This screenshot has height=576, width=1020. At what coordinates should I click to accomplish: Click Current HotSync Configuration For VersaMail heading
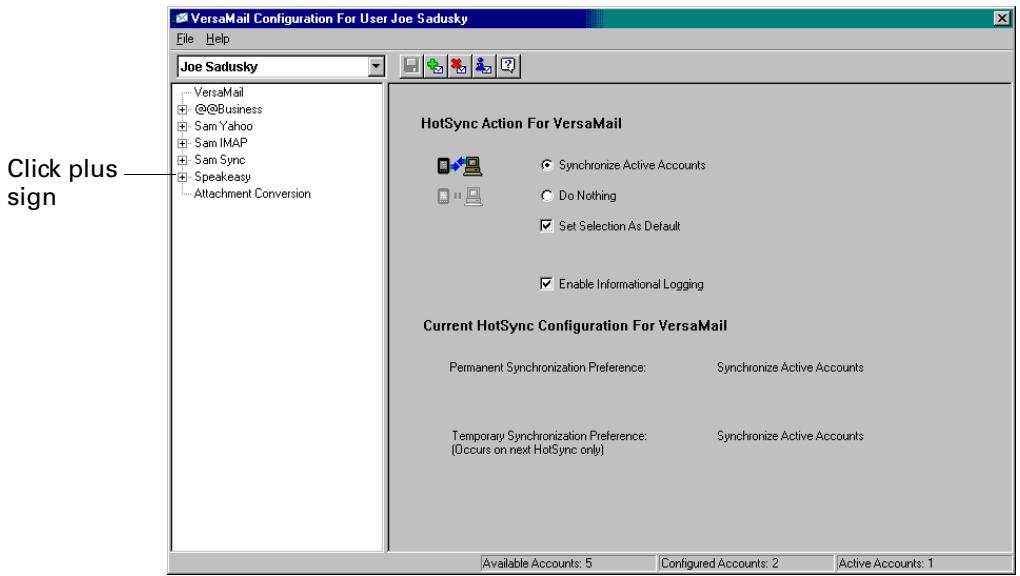tap(575, 326)
